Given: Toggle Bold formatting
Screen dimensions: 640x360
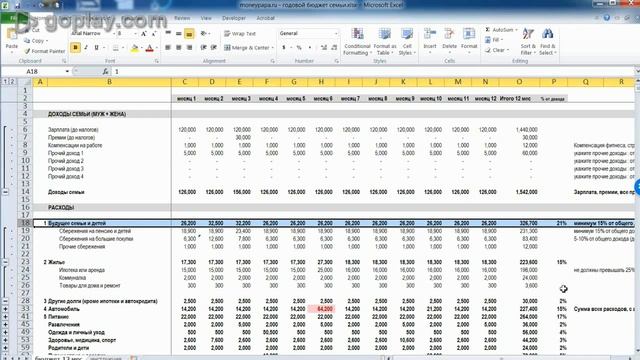Looking at the screenshot, I should click(76, 48).
